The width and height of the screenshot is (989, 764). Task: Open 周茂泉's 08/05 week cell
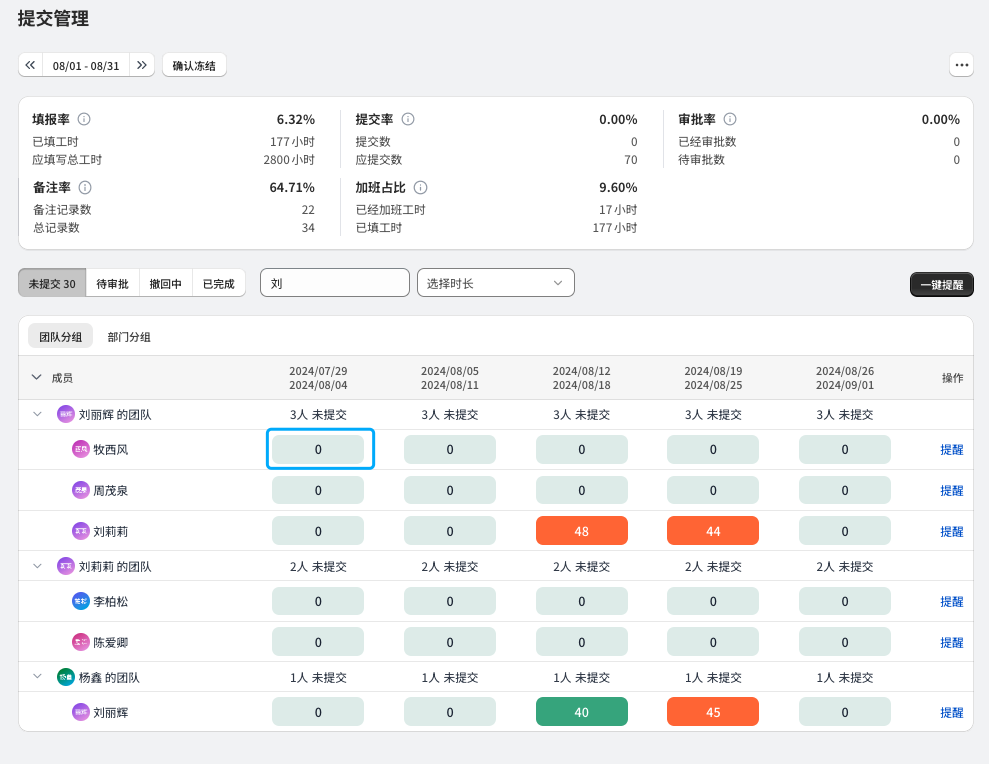450,490
